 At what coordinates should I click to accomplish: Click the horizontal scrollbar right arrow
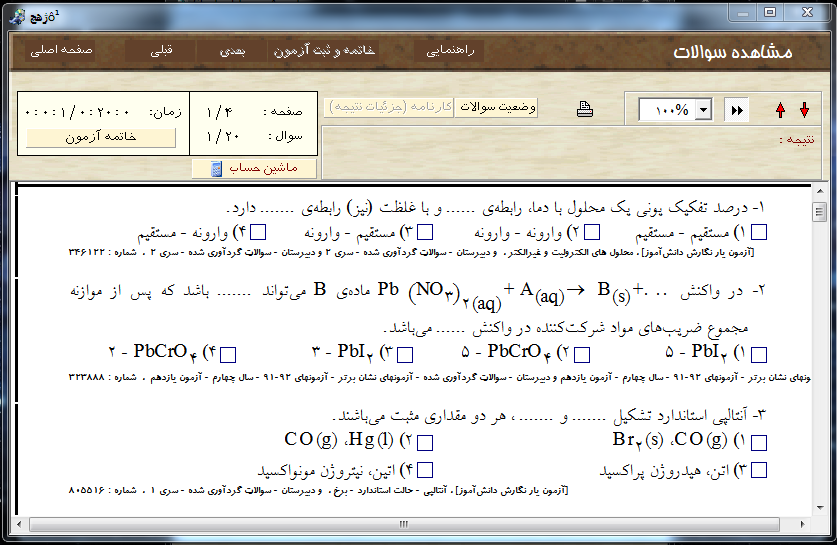click(802, 525)
